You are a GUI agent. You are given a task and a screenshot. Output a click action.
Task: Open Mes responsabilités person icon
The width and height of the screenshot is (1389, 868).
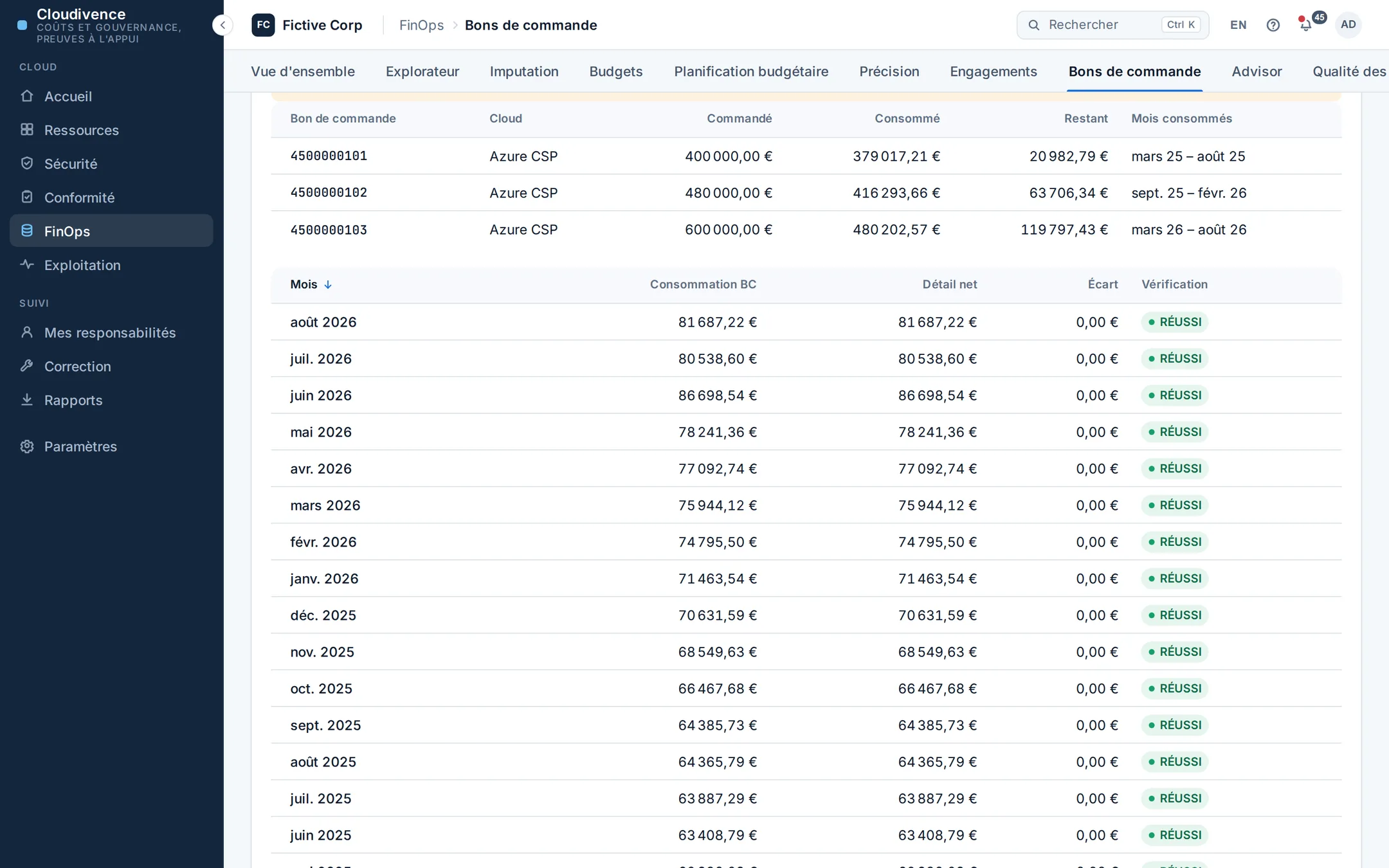pos(27,332)
